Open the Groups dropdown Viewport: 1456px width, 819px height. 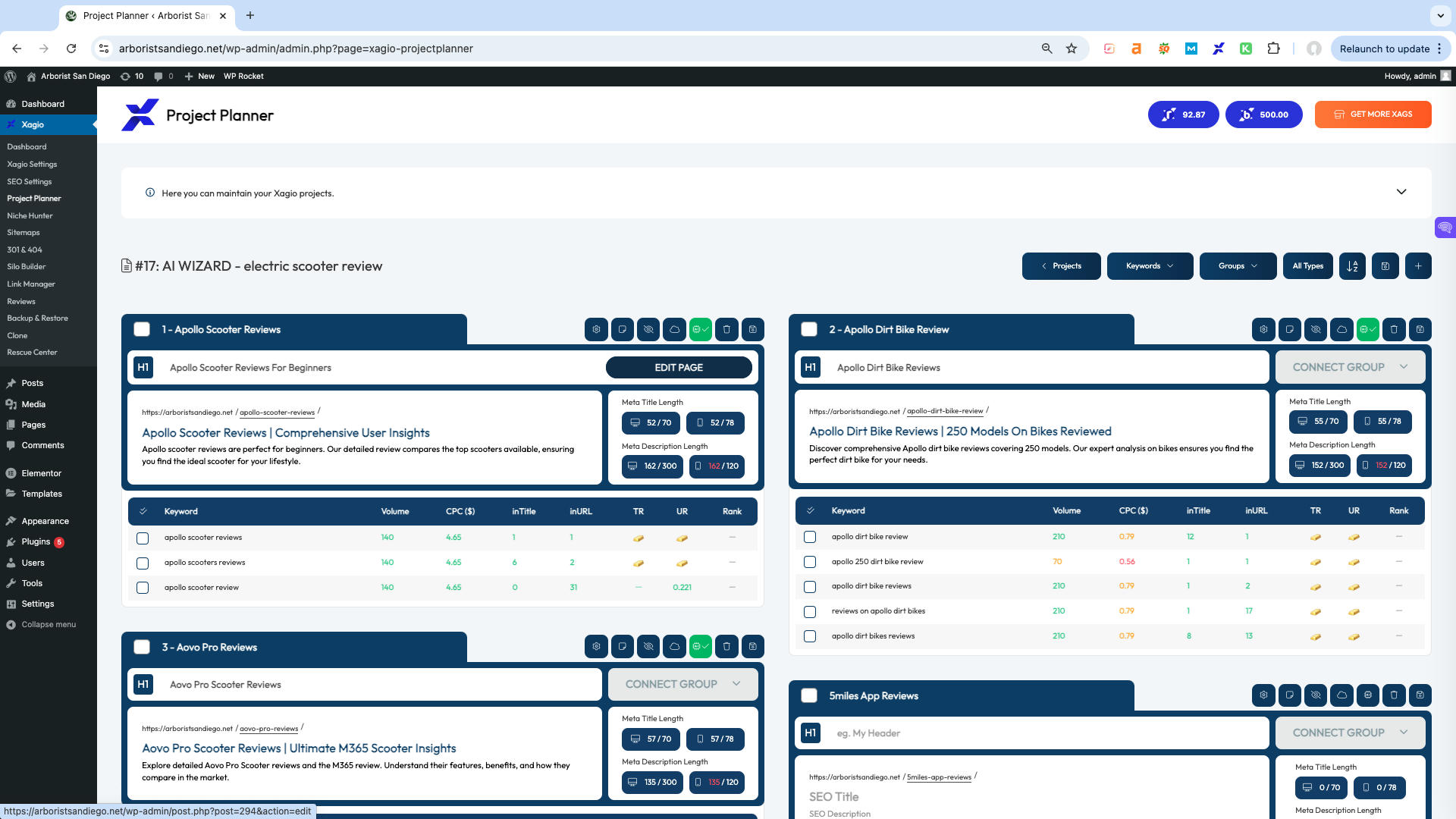pyautogui.click(x=1238, y=266)
